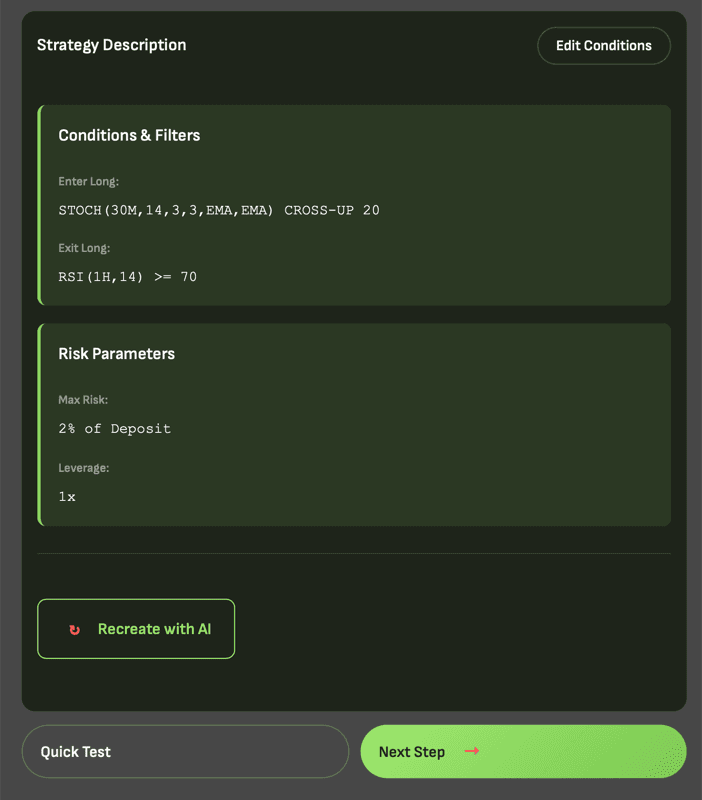
Task: Click the green accent bar beside Risk Parameters
Action: (x=39, y=424)
